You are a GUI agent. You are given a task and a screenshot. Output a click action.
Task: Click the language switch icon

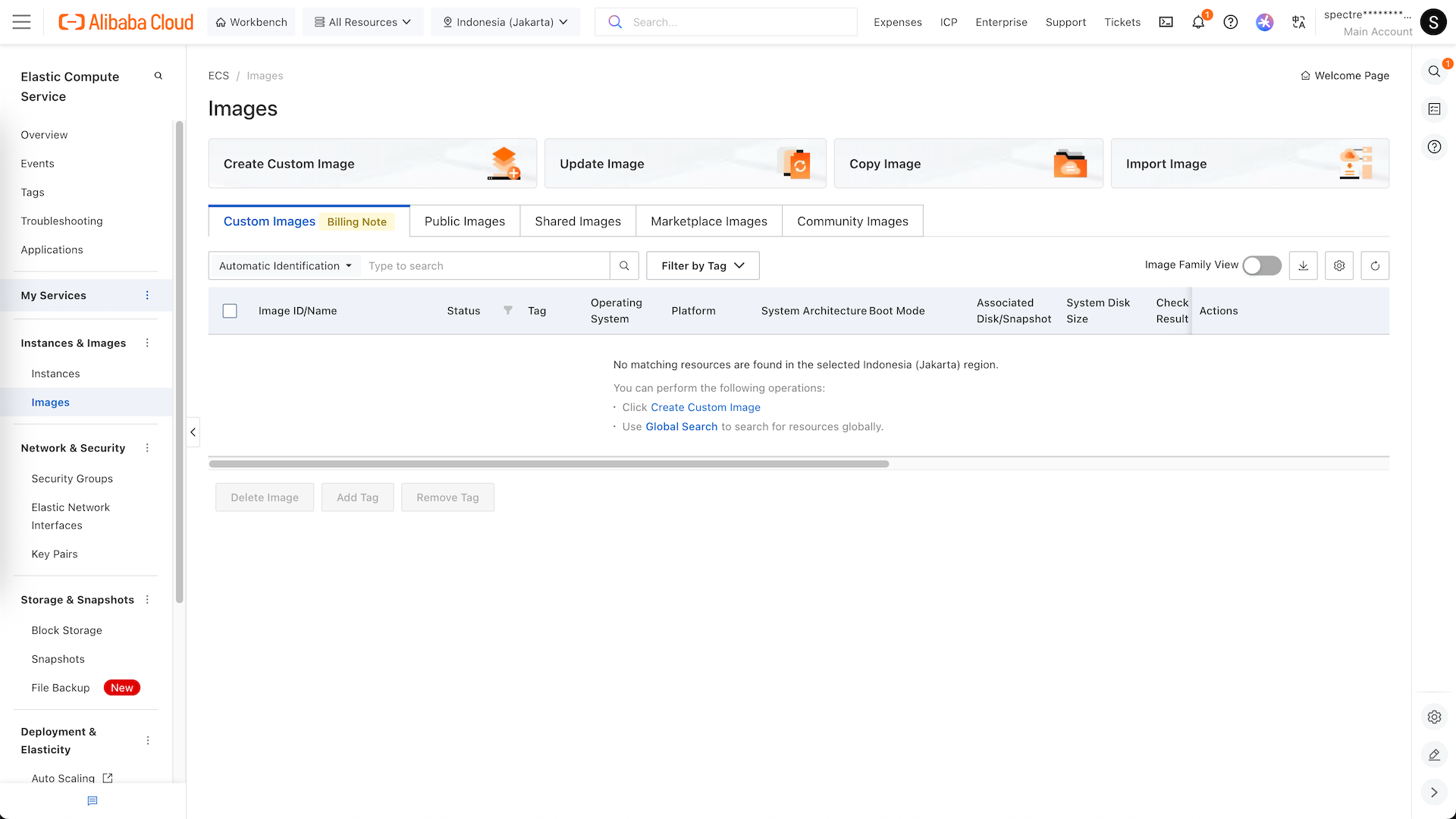click(1298, 22)
